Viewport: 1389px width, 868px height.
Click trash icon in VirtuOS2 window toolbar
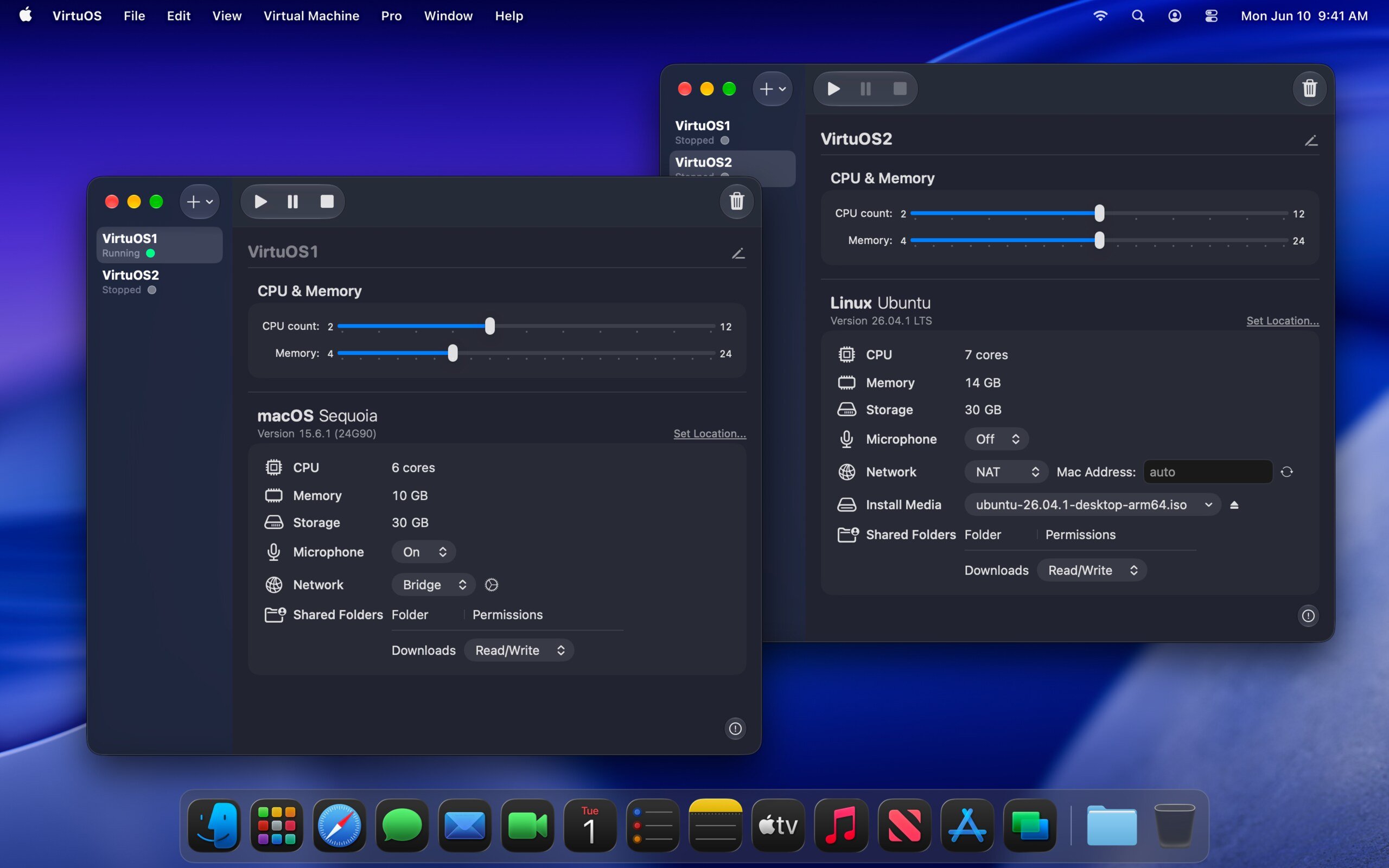point(1309,88)
